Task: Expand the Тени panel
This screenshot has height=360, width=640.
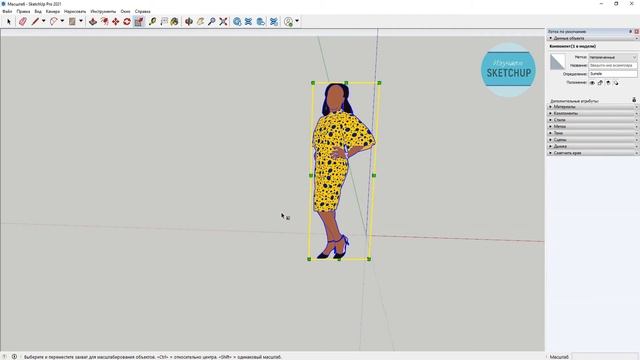Action: (x=592, y=133)
